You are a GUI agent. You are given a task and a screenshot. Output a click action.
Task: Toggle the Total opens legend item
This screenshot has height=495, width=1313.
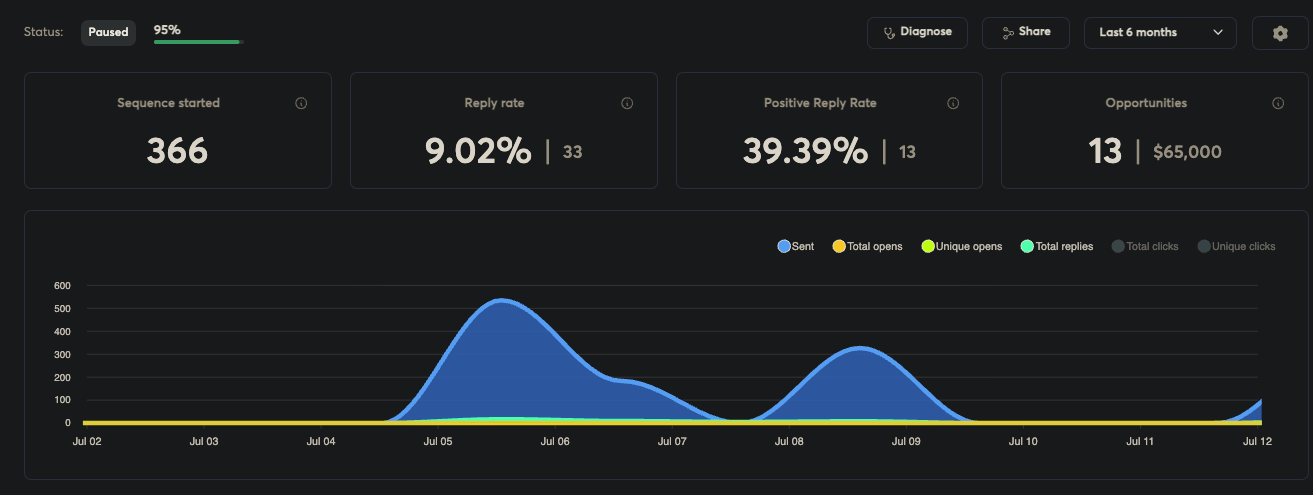[867, 246]
